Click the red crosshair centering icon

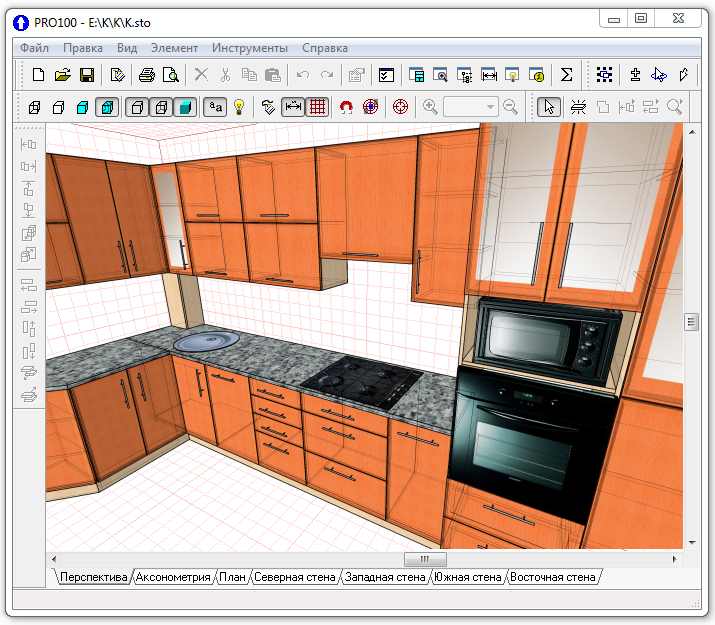pyautogui.click(x=401, y=107)
